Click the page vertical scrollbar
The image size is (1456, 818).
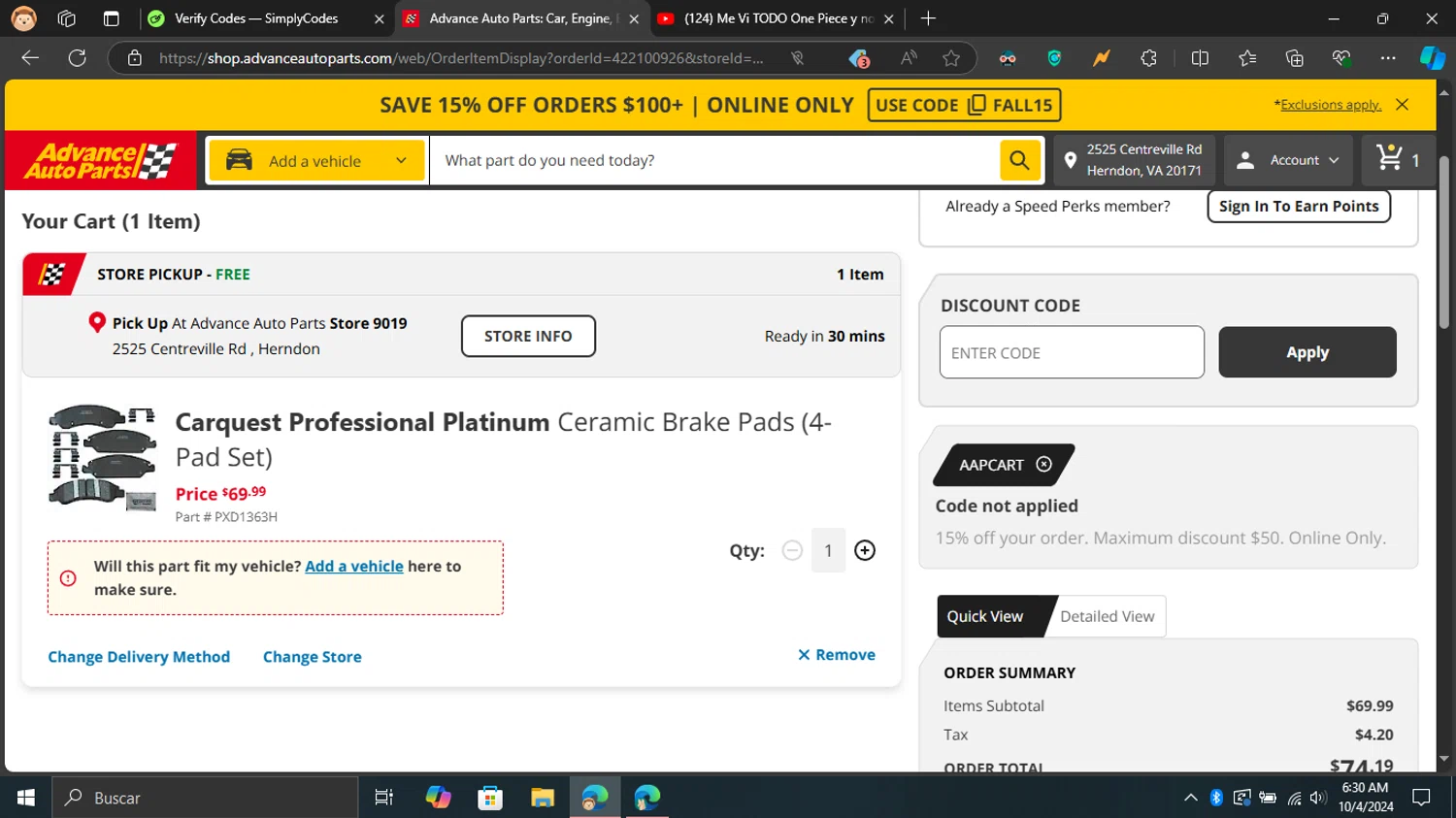pyautogui.click(x=1443, y=243)
